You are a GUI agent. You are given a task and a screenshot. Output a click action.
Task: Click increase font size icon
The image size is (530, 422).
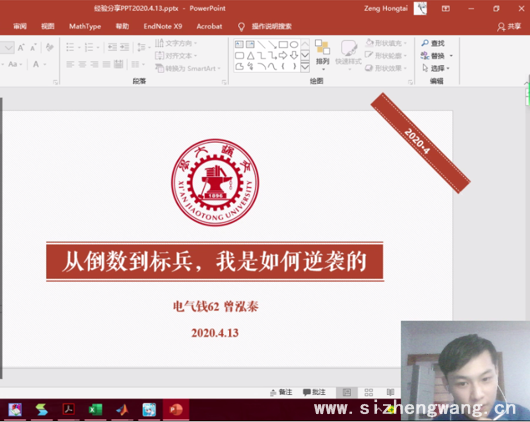tap(21, 47)
